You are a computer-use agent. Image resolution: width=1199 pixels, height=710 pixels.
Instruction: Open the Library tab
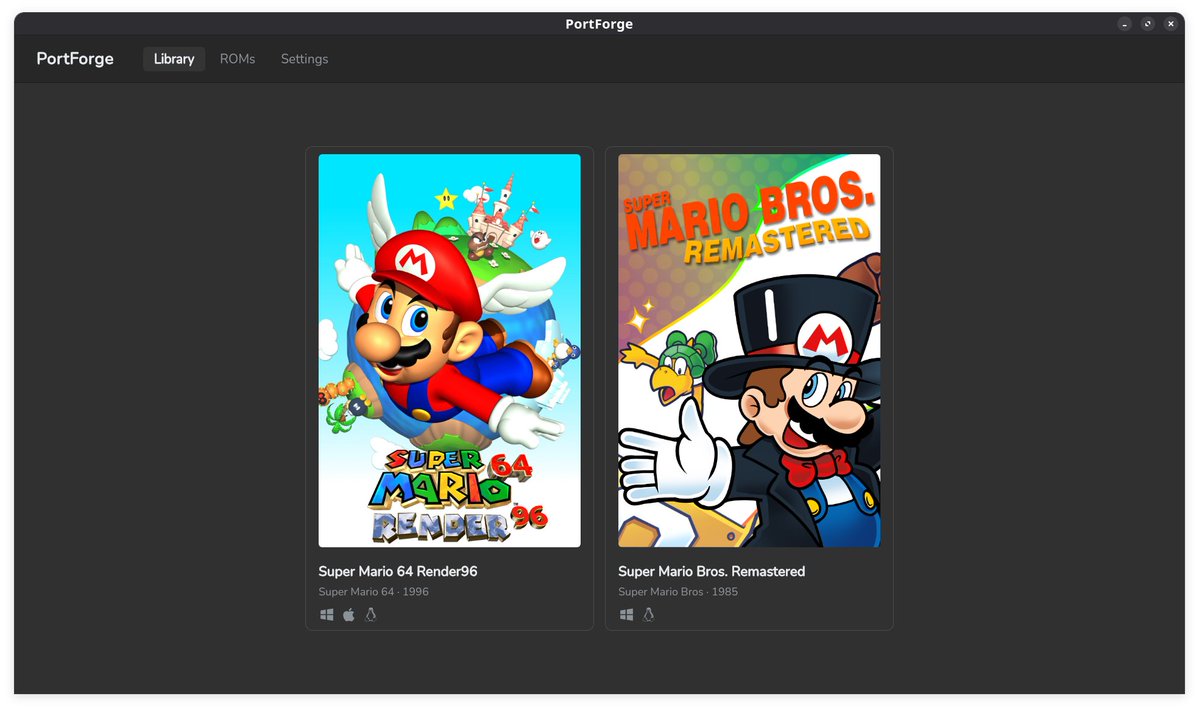pyautogui.click(x=174, y=59)
